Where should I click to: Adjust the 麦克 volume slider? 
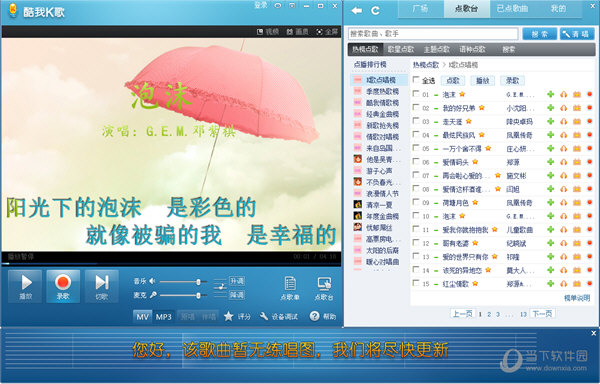tap(183, 295)
